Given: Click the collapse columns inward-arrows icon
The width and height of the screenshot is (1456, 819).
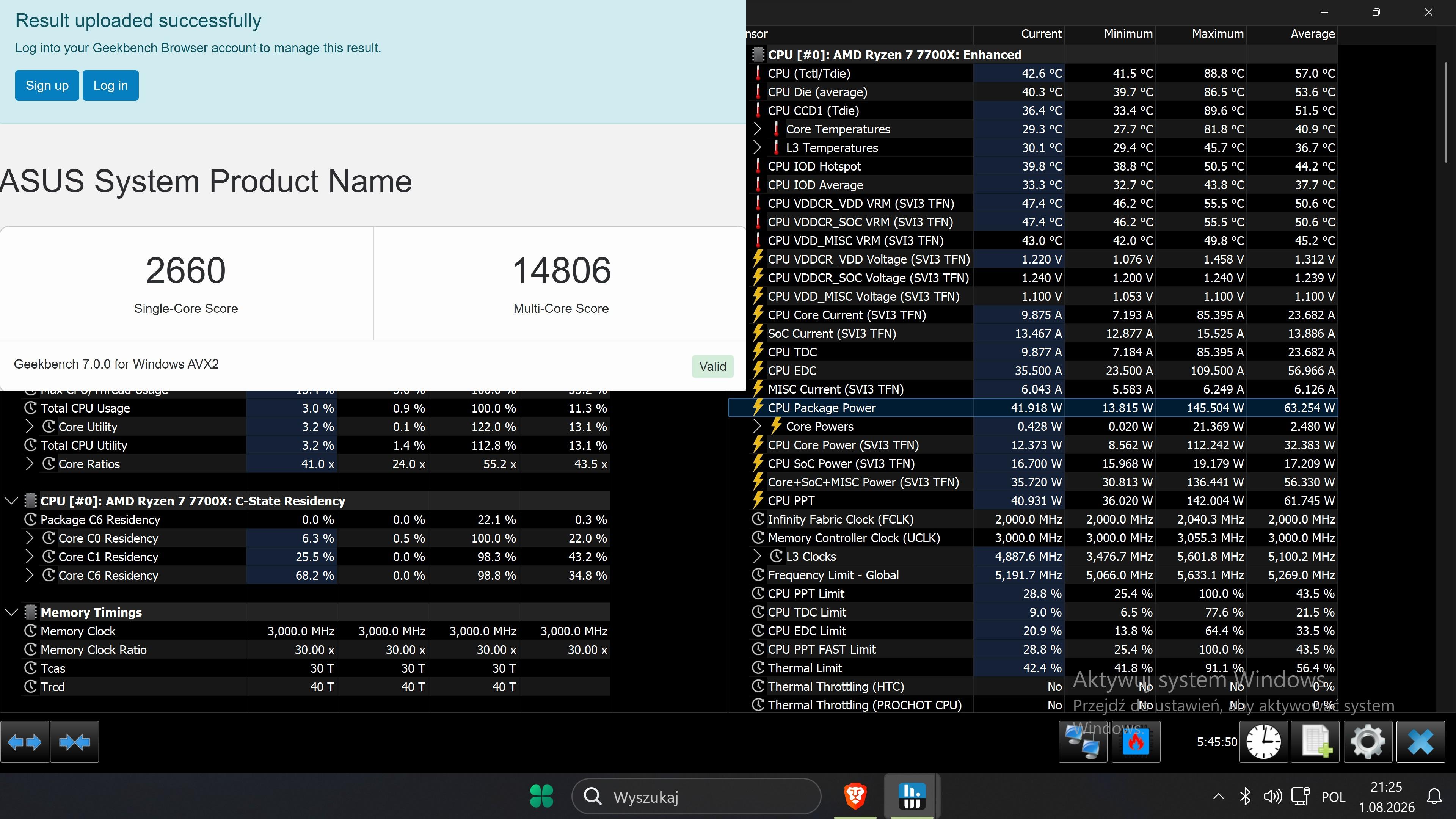Looking at the screenshot, I should (75, 742).
